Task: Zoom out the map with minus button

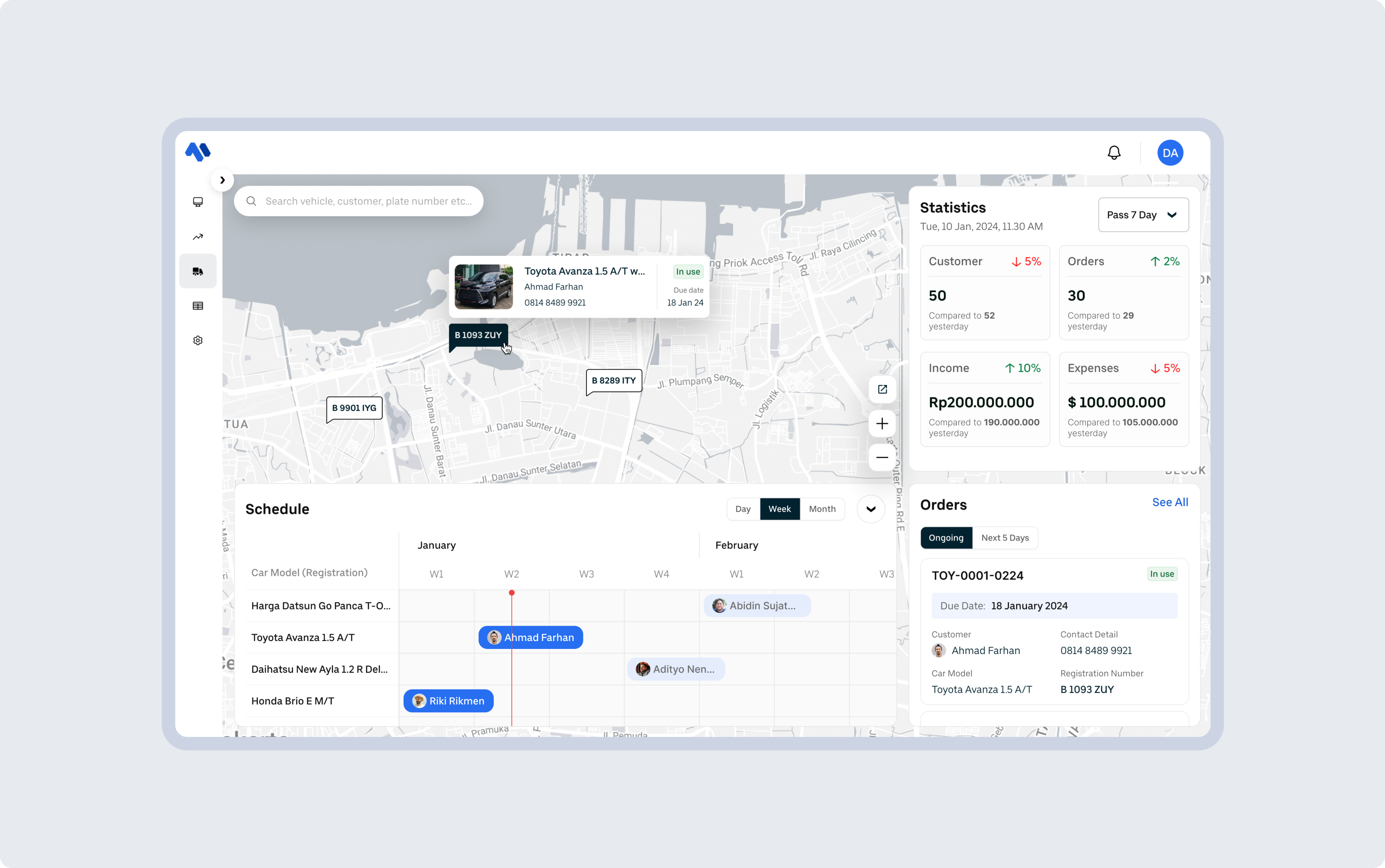Action: tap(882, 457)
